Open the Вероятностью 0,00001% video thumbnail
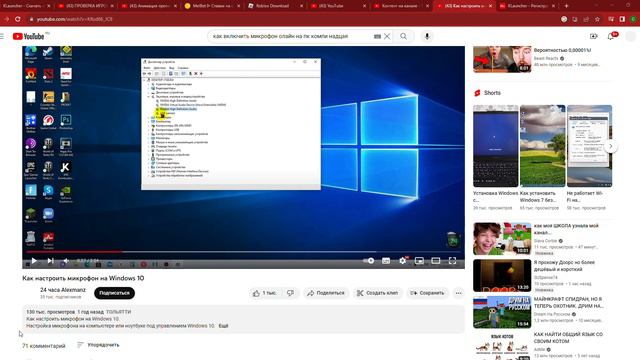The height and width of the screenshot is (360, 640). [502, 59]
